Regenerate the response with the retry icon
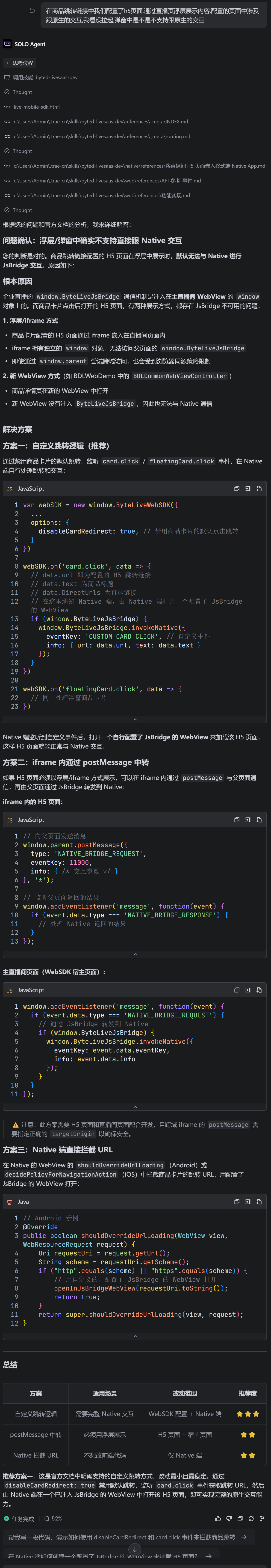The height and width of the screenshot is (1568, 271). pos(251,1519)
